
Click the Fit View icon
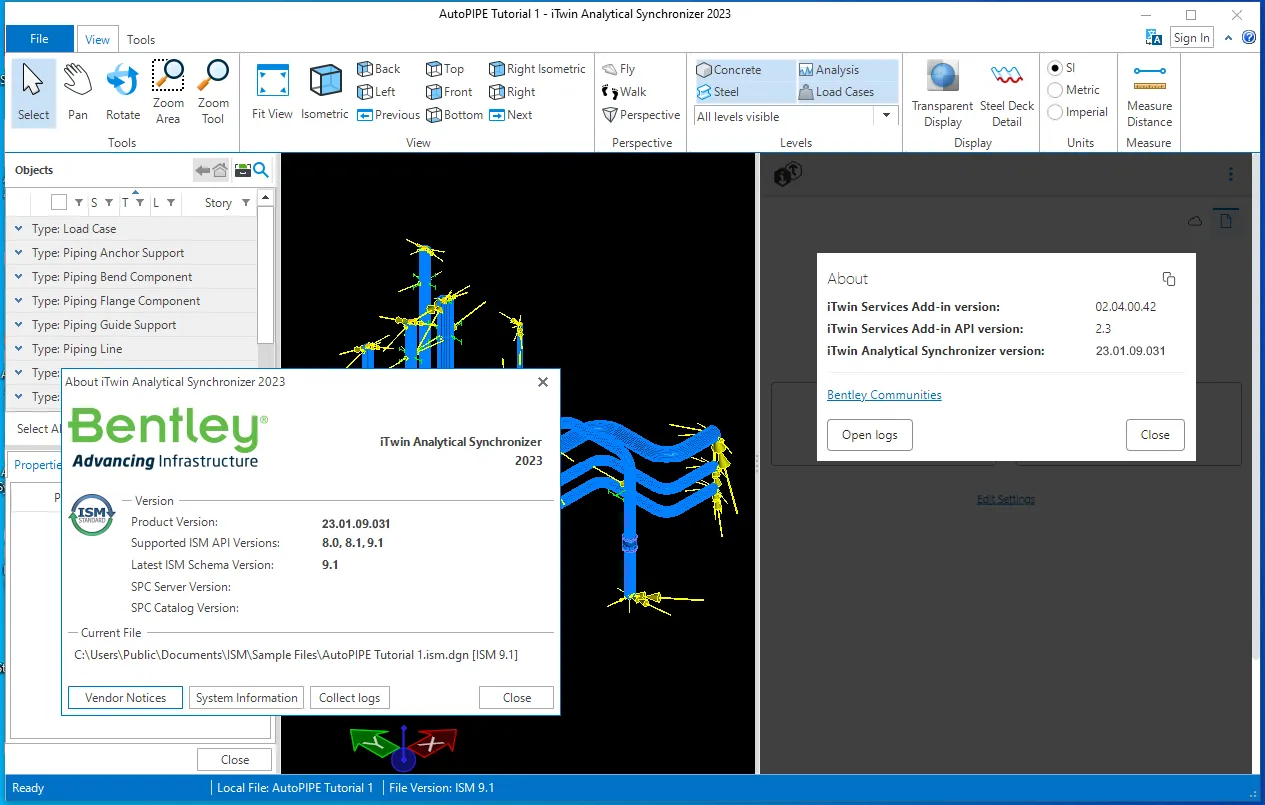pos(272,92)
